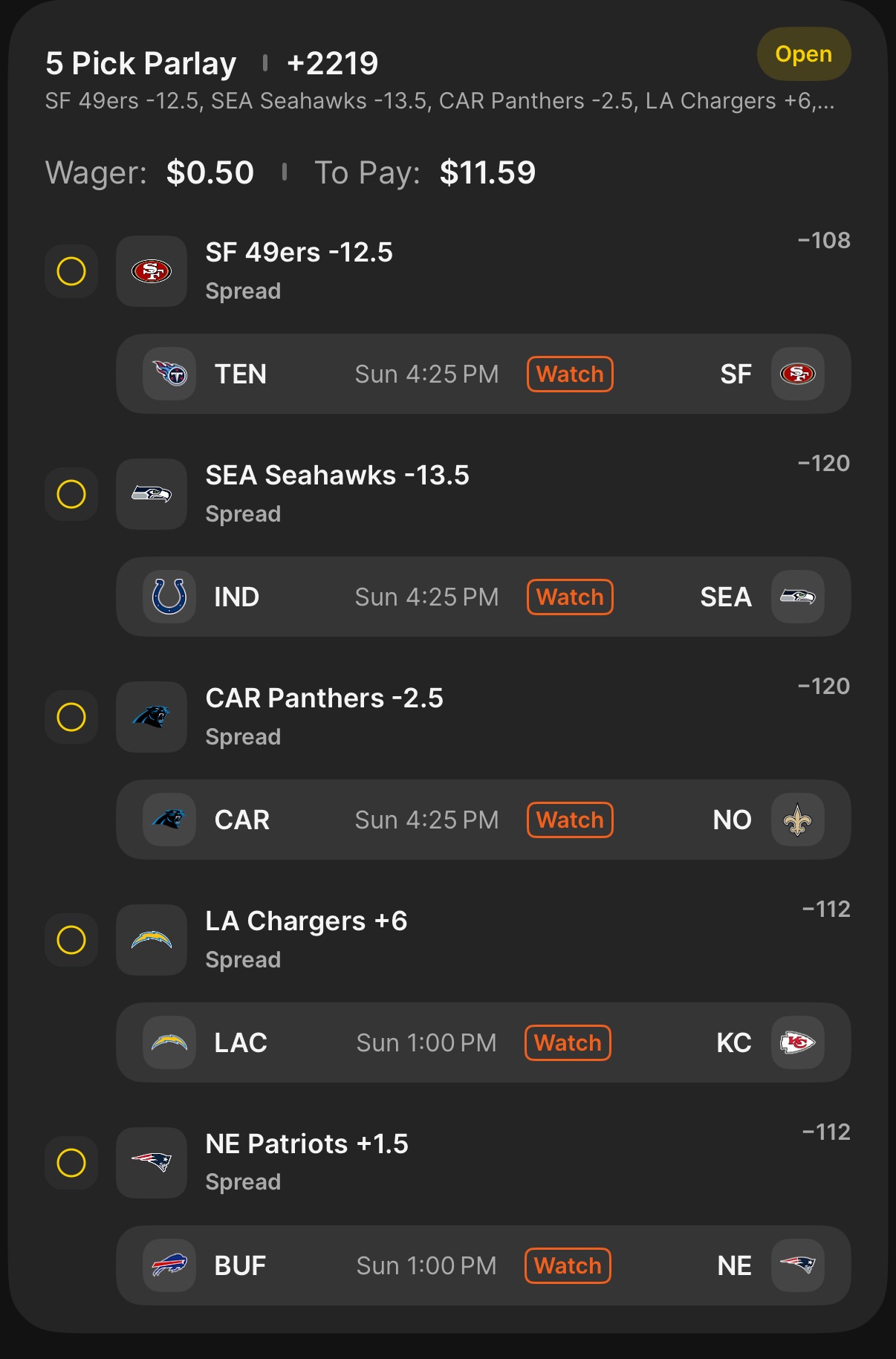Open the 5 Pick Parlay title
The height and width of the screenshot is (1359, 896).
(141, 64)
